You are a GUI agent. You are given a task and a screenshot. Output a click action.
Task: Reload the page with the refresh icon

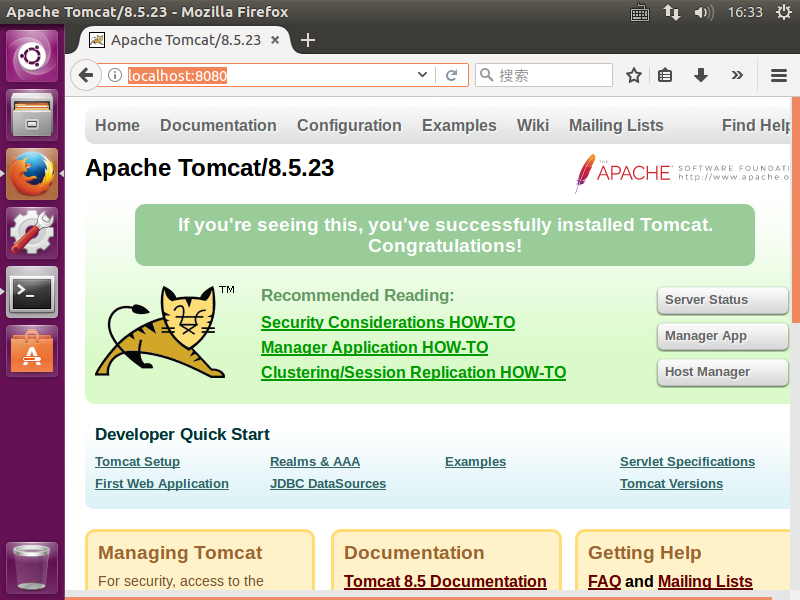452,76
